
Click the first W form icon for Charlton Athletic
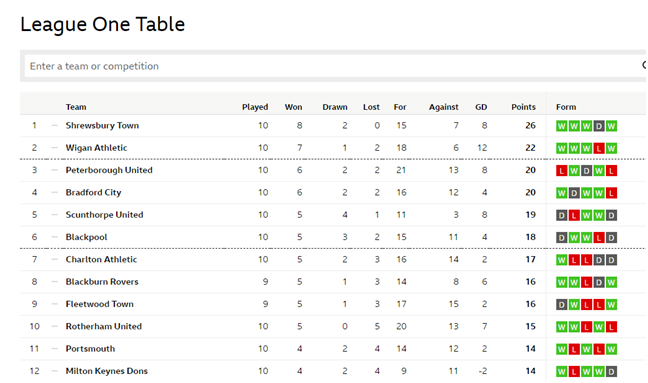tap(561, 260)
